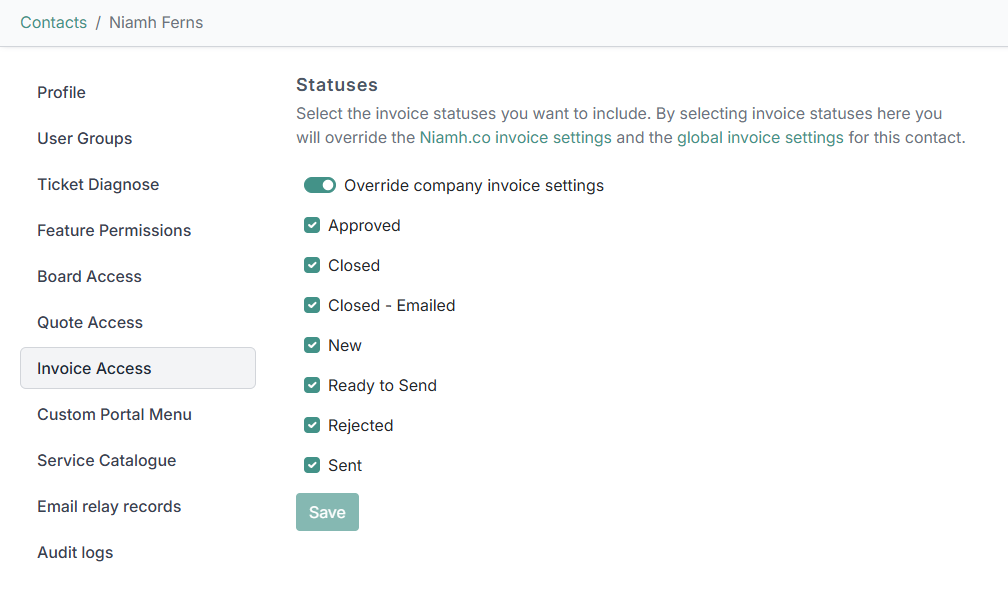Open User Groups section
This screenshot has height=596, width=1008.
click(x=85, y=138)
